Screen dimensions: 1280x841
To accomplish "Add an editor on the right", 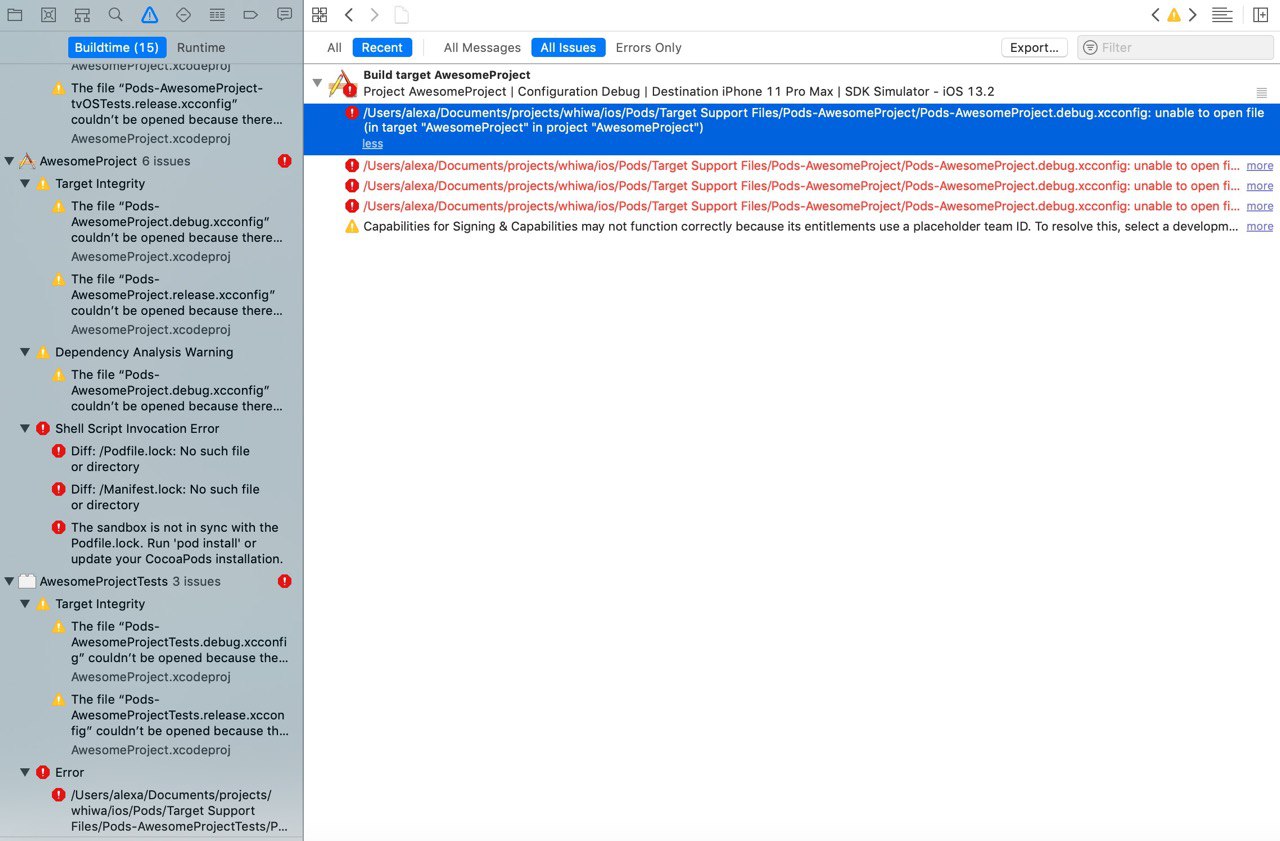I will coord(1260,15).
